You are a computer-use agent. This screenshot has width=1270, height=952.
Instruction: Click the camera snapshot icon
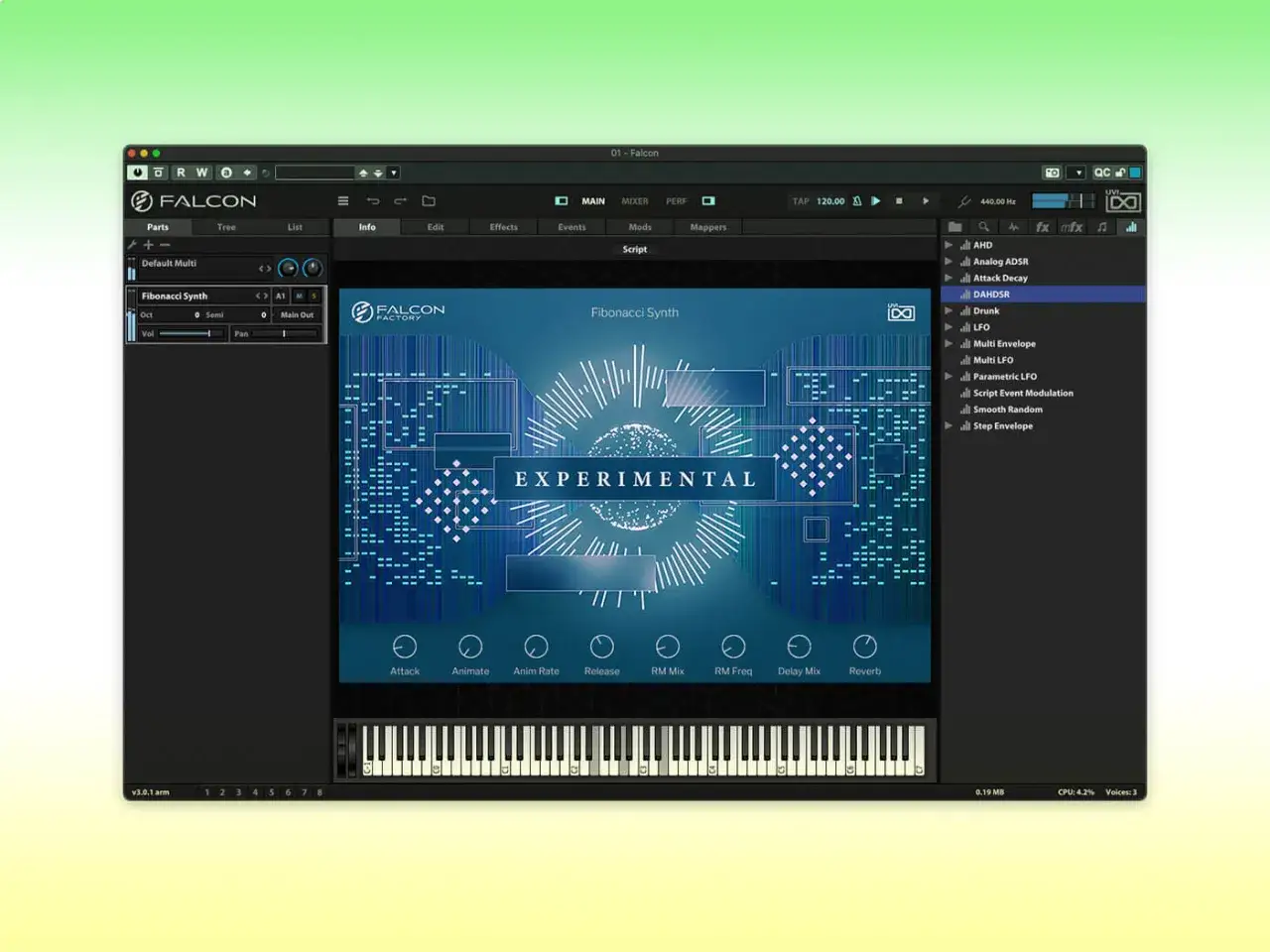(1053, 173)
